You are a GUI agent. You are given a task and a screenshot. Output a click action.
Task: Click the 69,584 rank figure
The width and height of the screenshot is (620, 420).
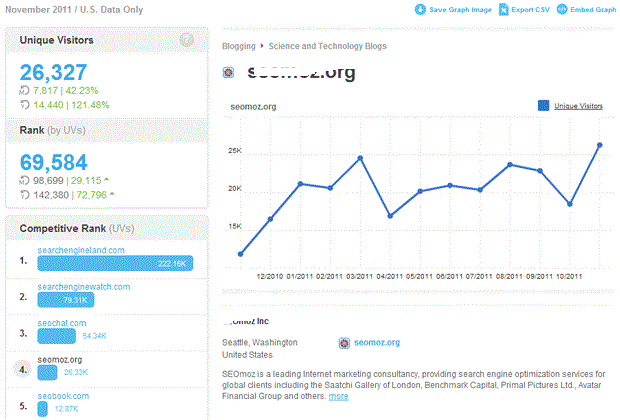click(x=54, y=162)
